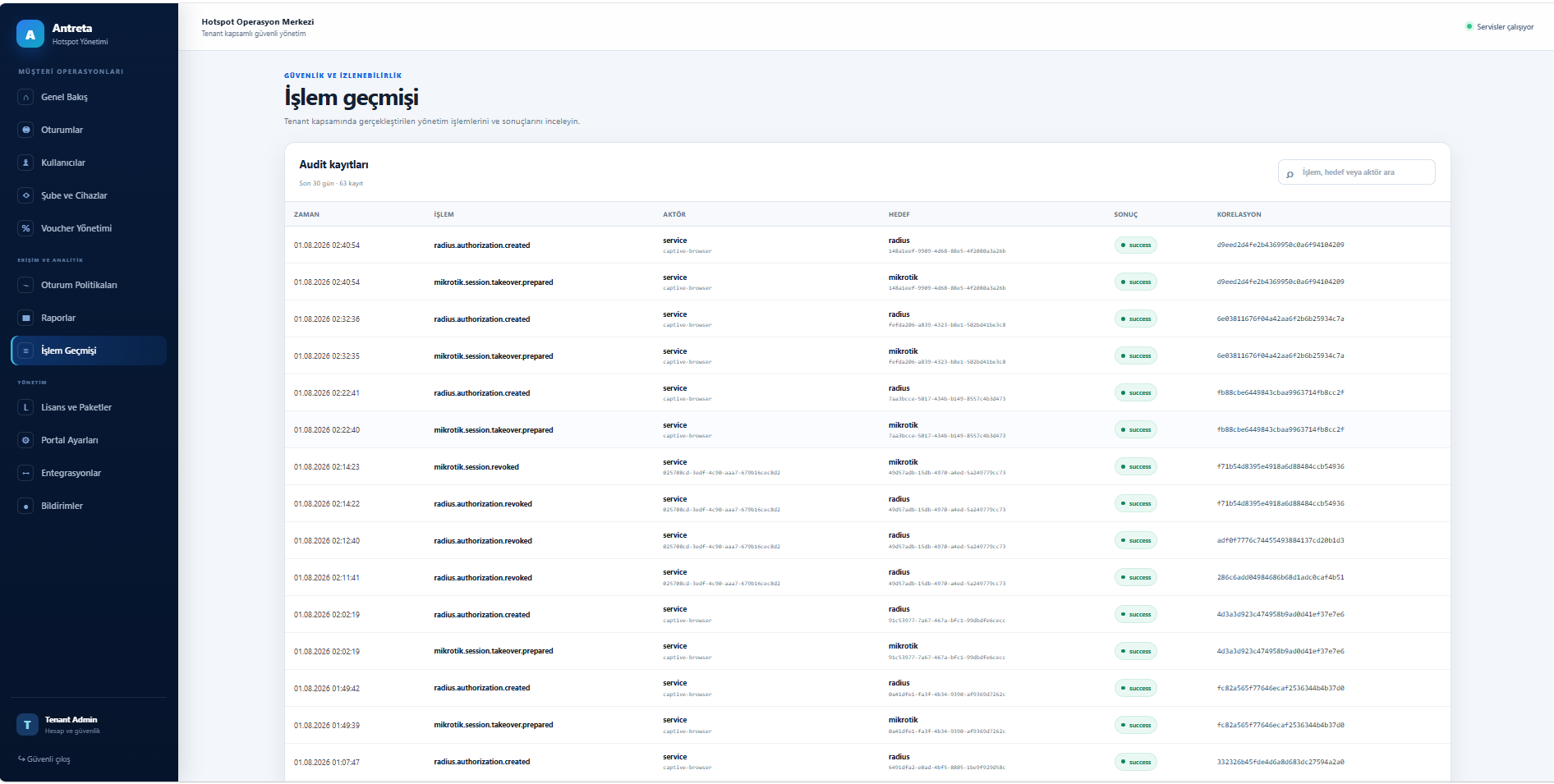Click the Antreta logo icon
Screen dimensions: 1554x784
pos(30,34)
